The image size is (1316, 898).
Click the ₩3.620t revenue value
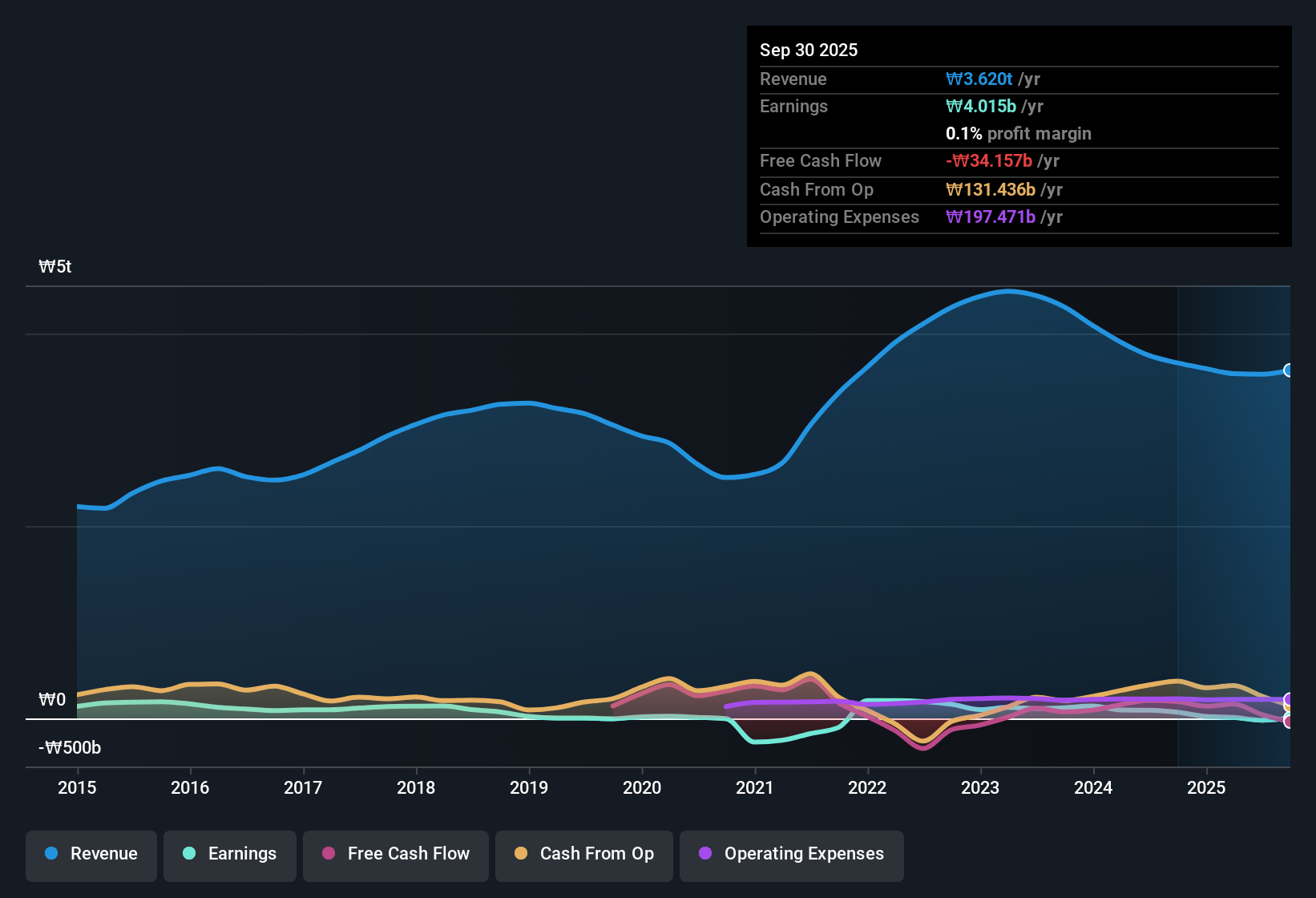coord(979,79)
